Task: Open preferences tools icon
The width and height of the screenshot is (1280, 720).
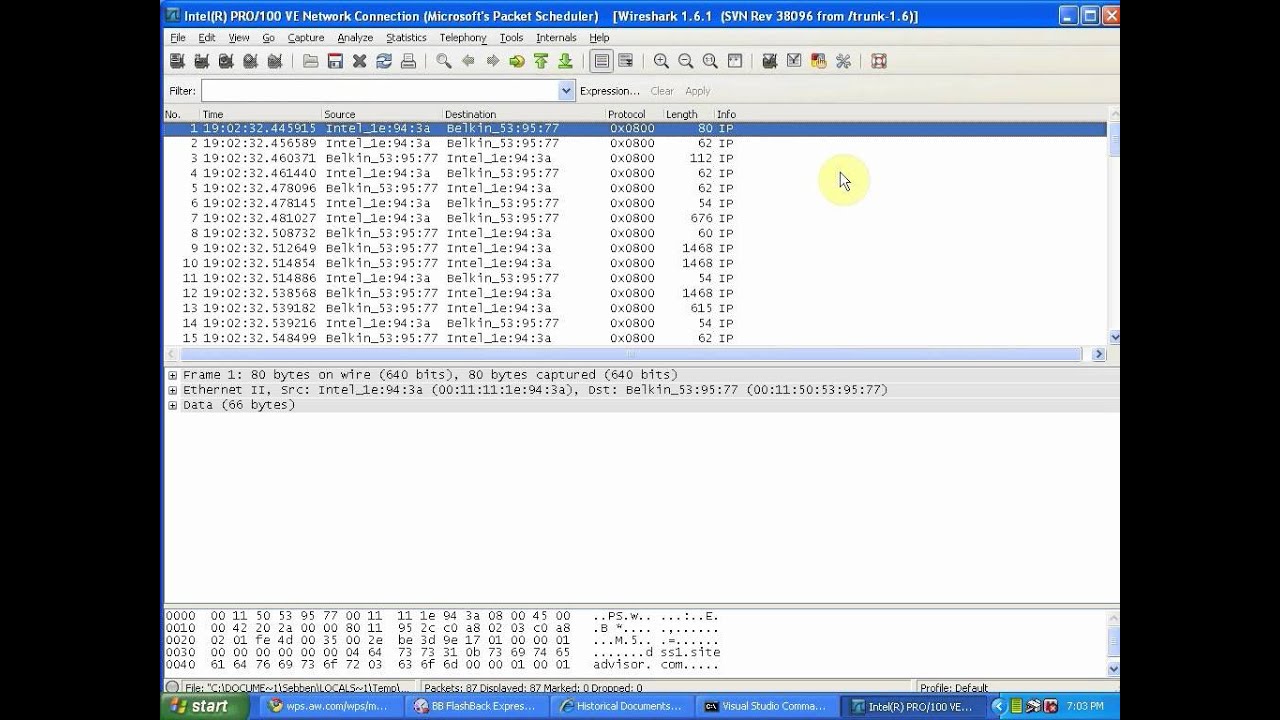Action: 843,61
